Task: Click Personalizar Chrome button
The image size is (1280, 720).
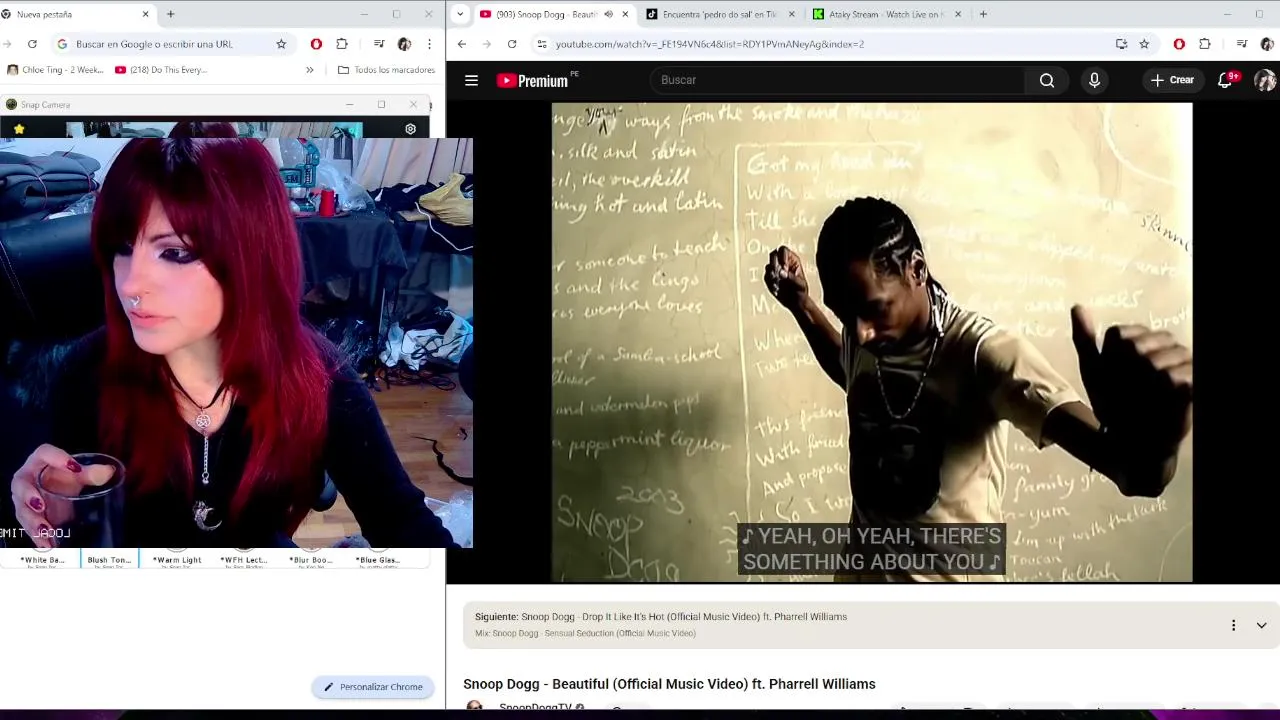Action: pyautogui.click(x=373, y=687)
